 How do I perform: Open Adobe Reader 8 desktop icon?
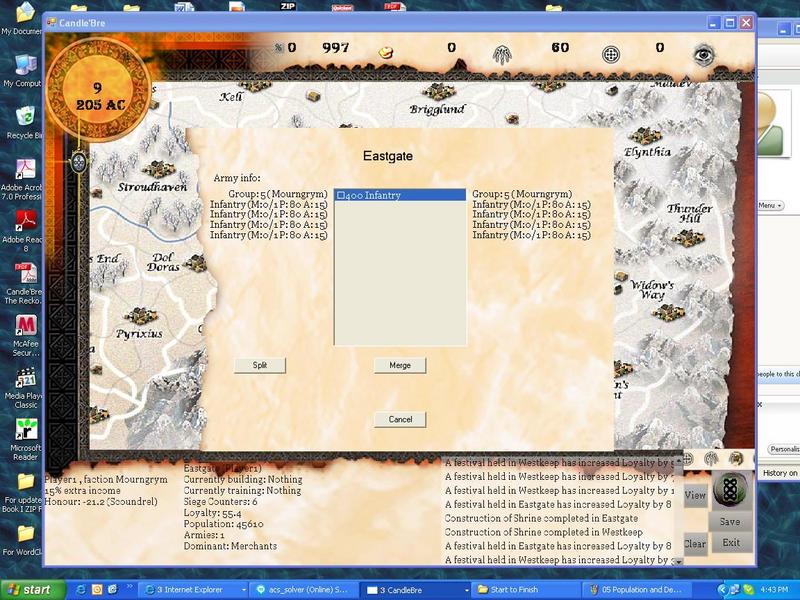22,231
